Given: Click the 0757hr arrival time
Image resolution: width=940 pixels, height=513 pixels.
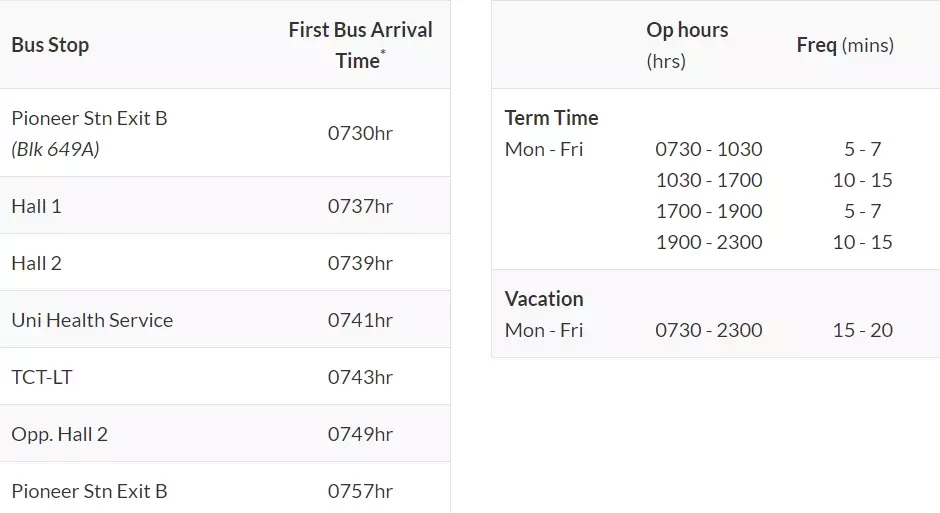Looking at the screenshot, I should point(360,491).
